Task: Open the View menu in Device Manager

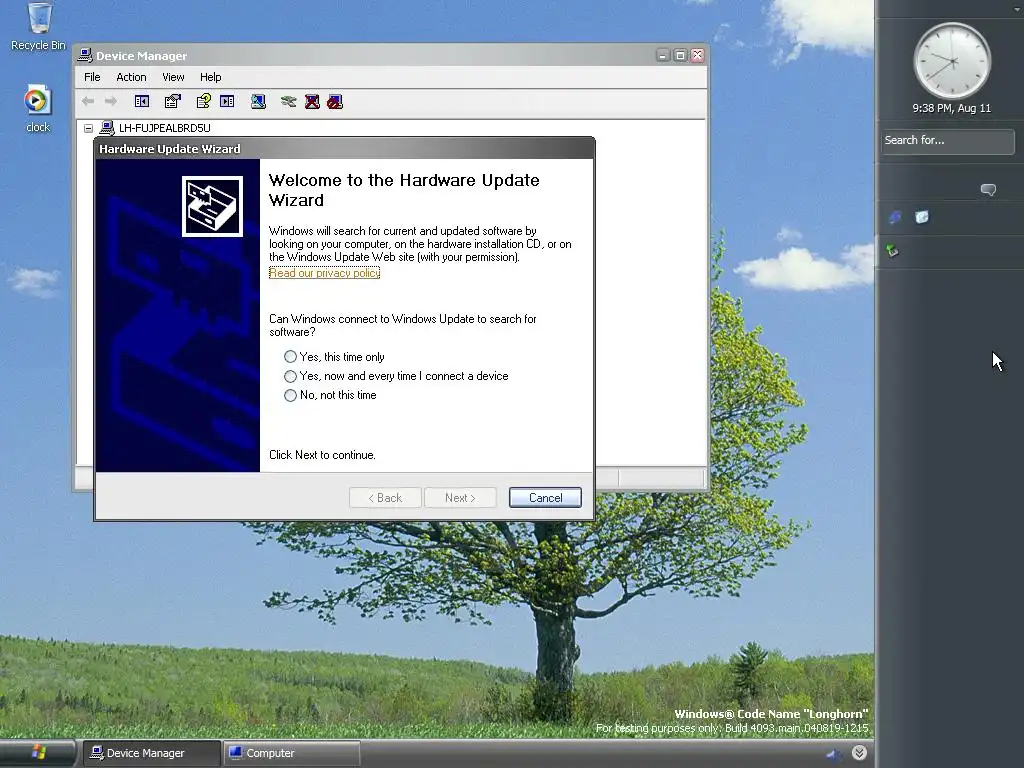Action: 173,77
